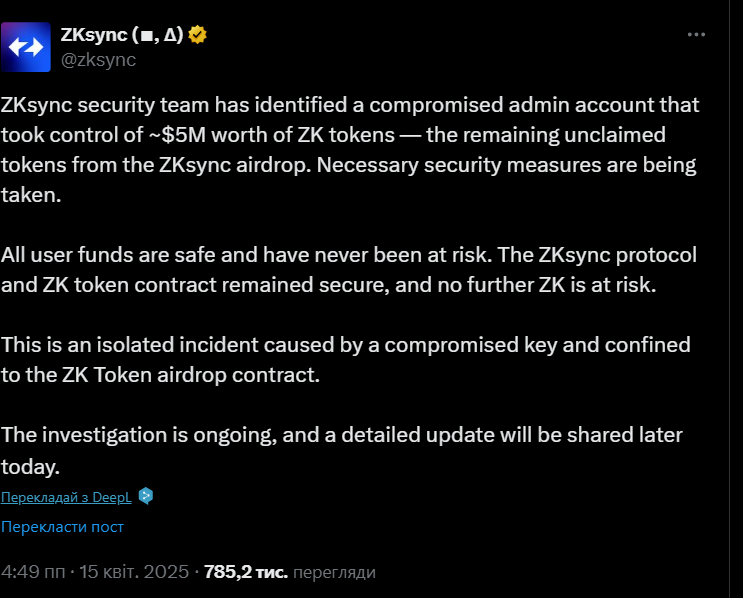Click the Перекладай з DeepL link

(x=66, y=497)
